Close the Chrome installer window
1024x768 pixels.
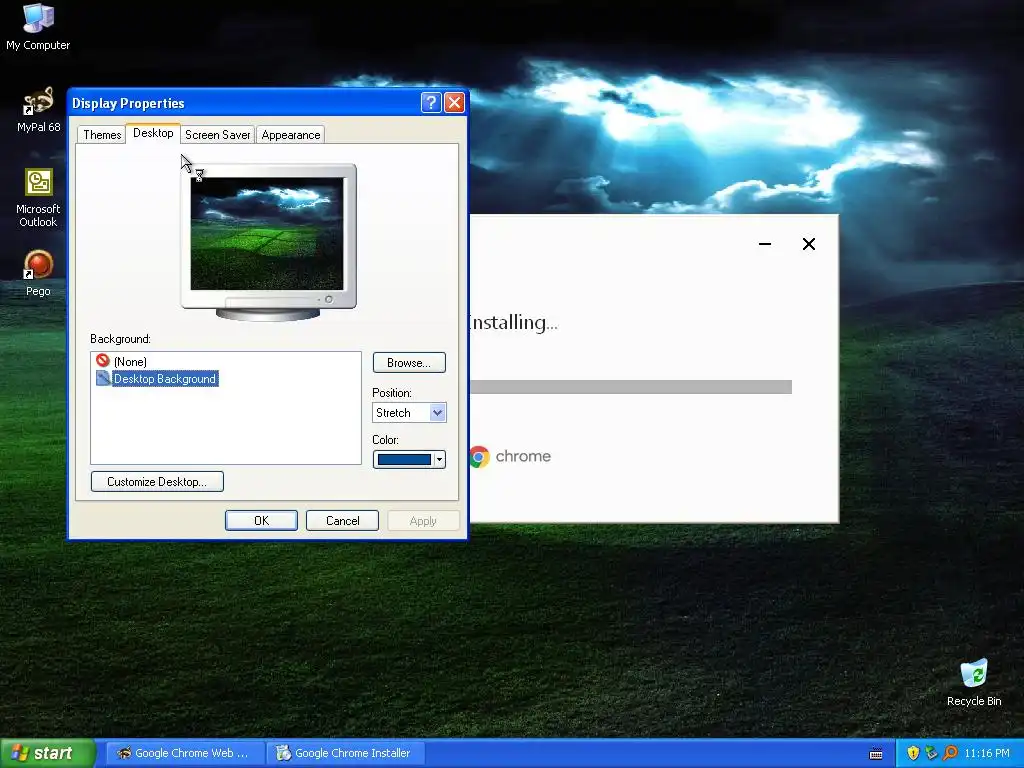808,244
